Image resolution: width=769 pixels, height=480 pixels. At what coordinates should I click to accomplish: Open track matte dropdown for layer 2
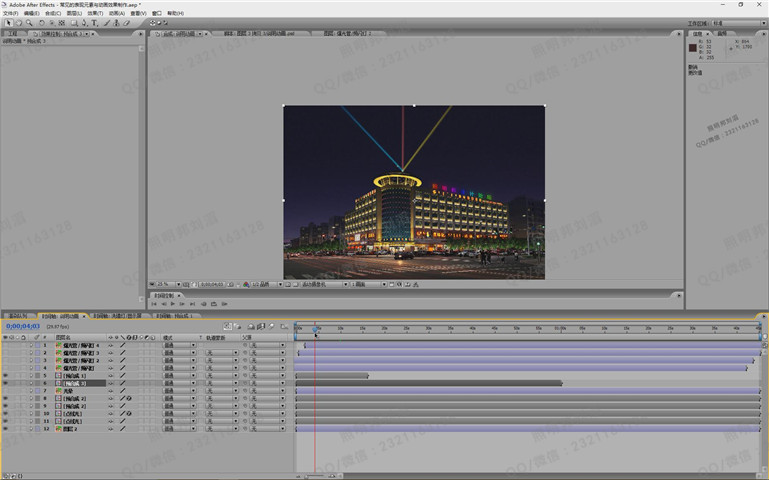click(222, 353)
